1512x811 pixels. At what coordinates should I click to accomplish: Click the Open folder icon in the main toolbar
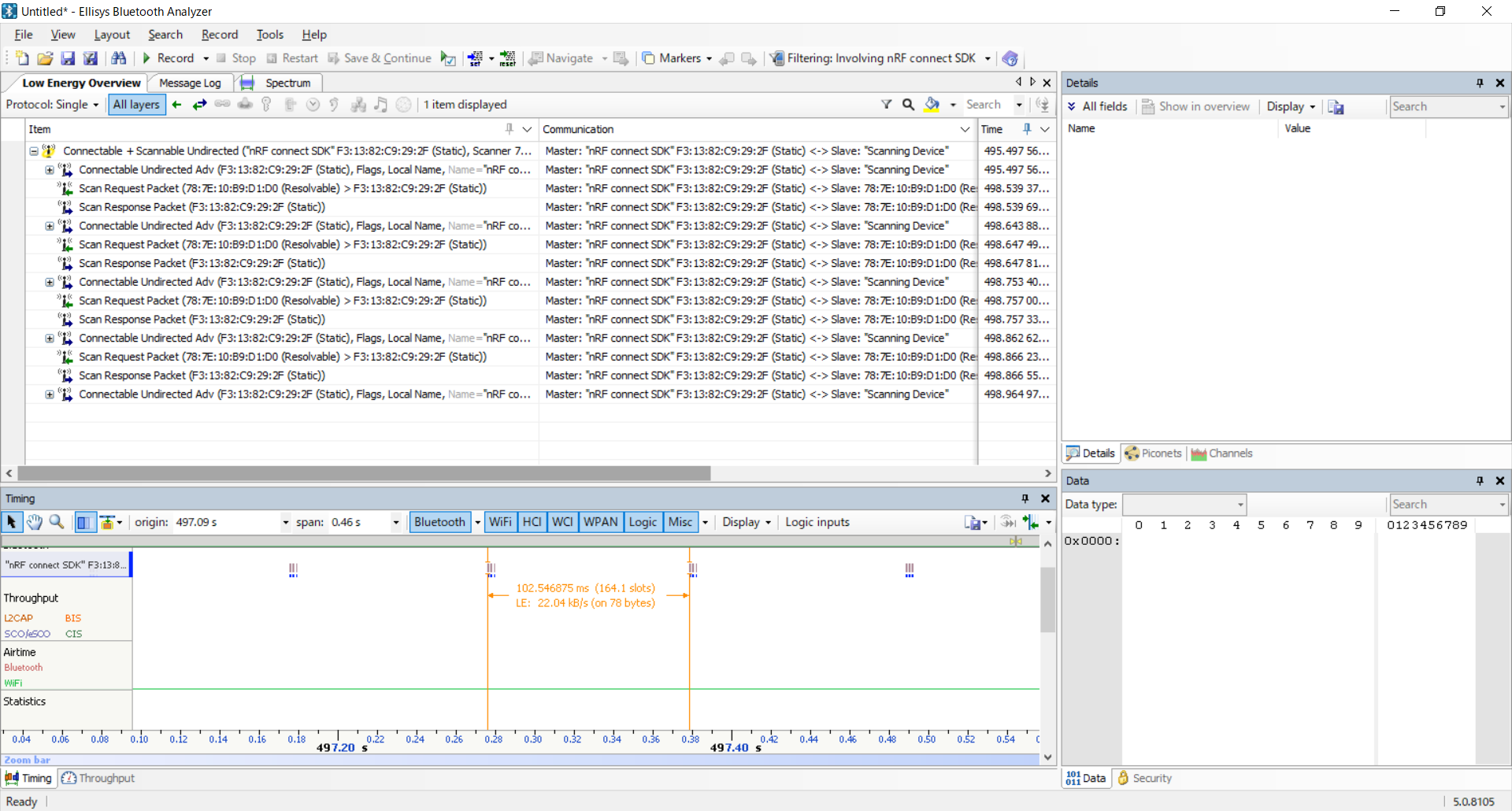[x=45, y=58]
